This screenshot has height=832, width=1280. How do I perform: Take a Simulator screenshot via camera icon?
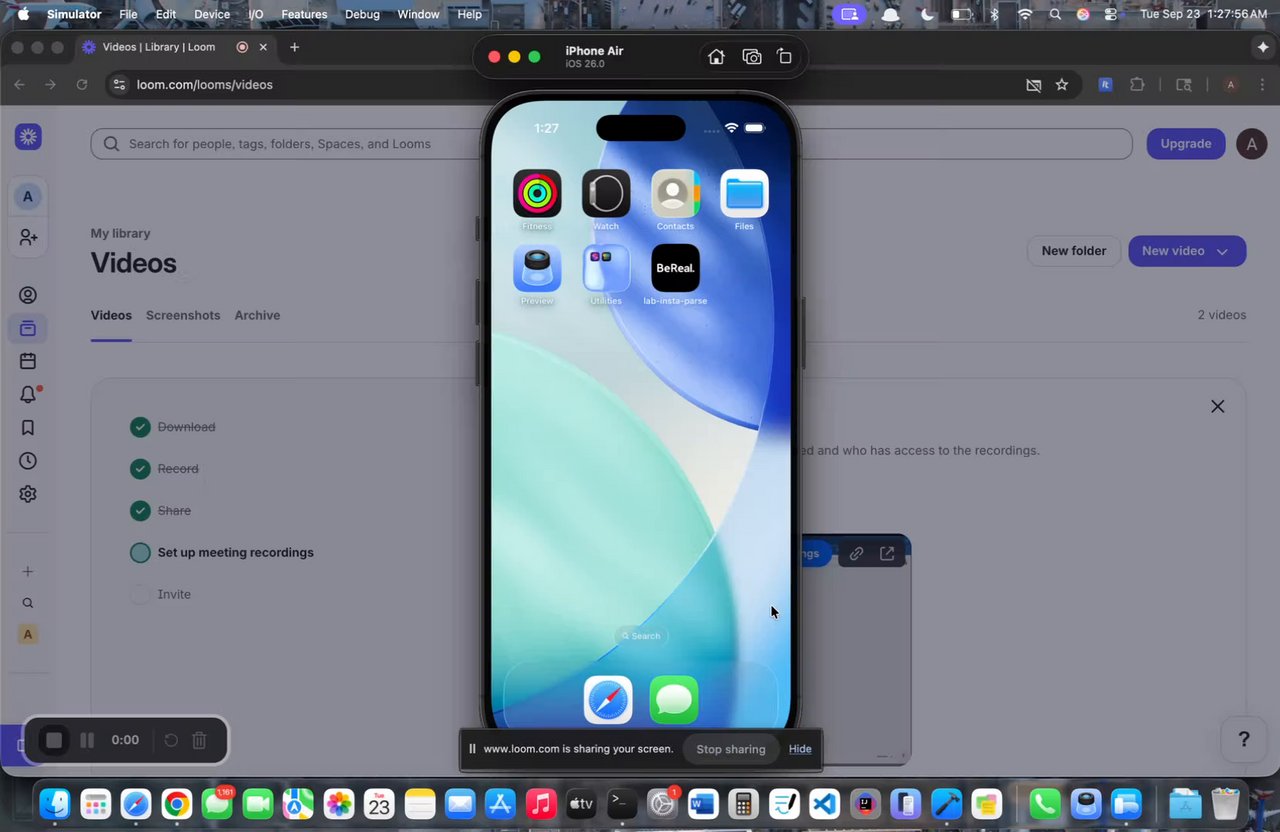752,57
